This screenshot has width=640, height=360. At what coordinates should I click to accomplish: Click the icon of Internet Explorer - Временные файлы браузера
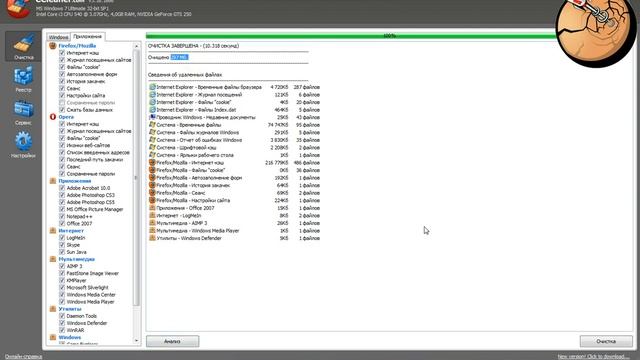[152, 87]
